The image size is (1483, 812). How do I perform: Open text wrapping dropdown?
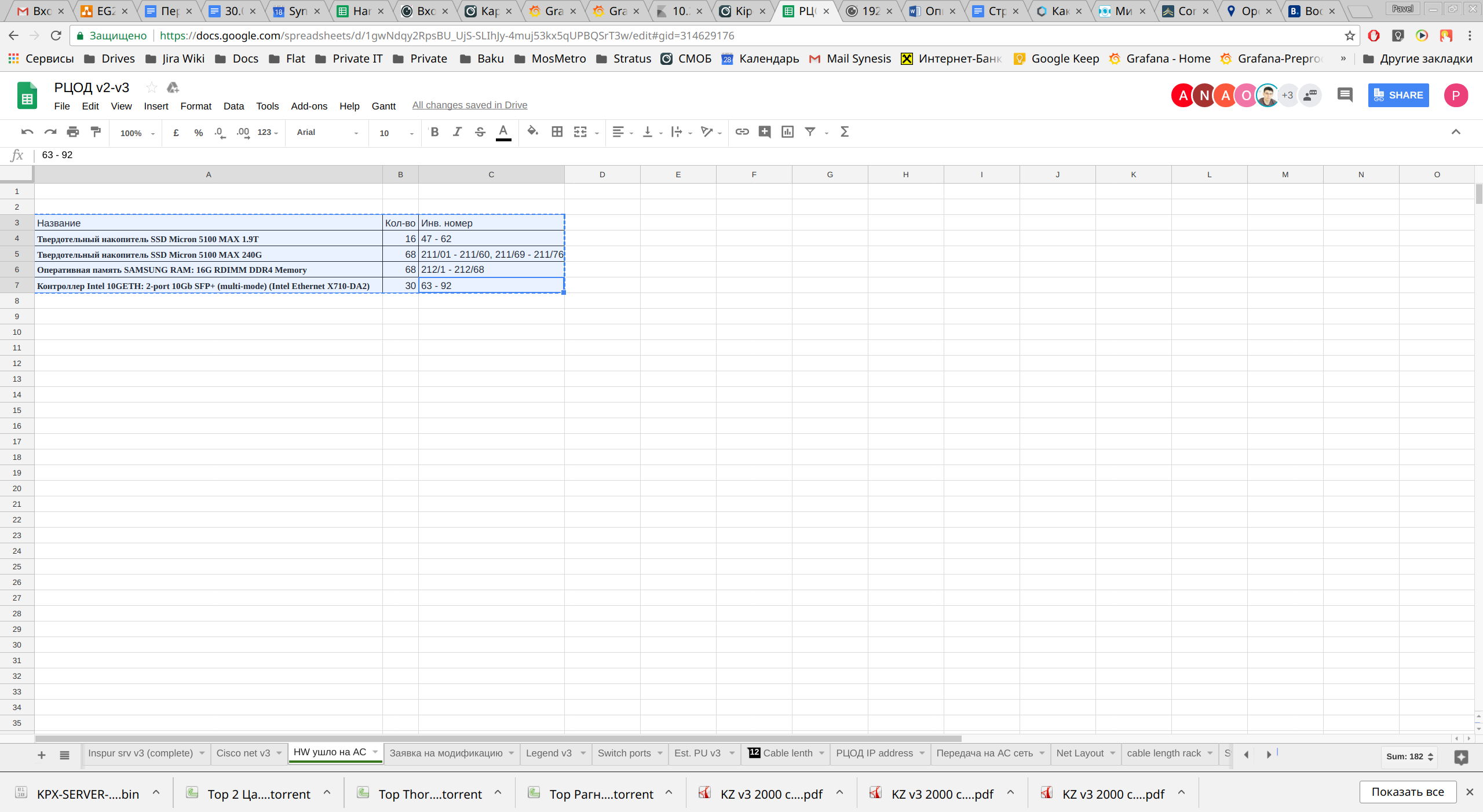pyautogui.click(x=681, y=132)
